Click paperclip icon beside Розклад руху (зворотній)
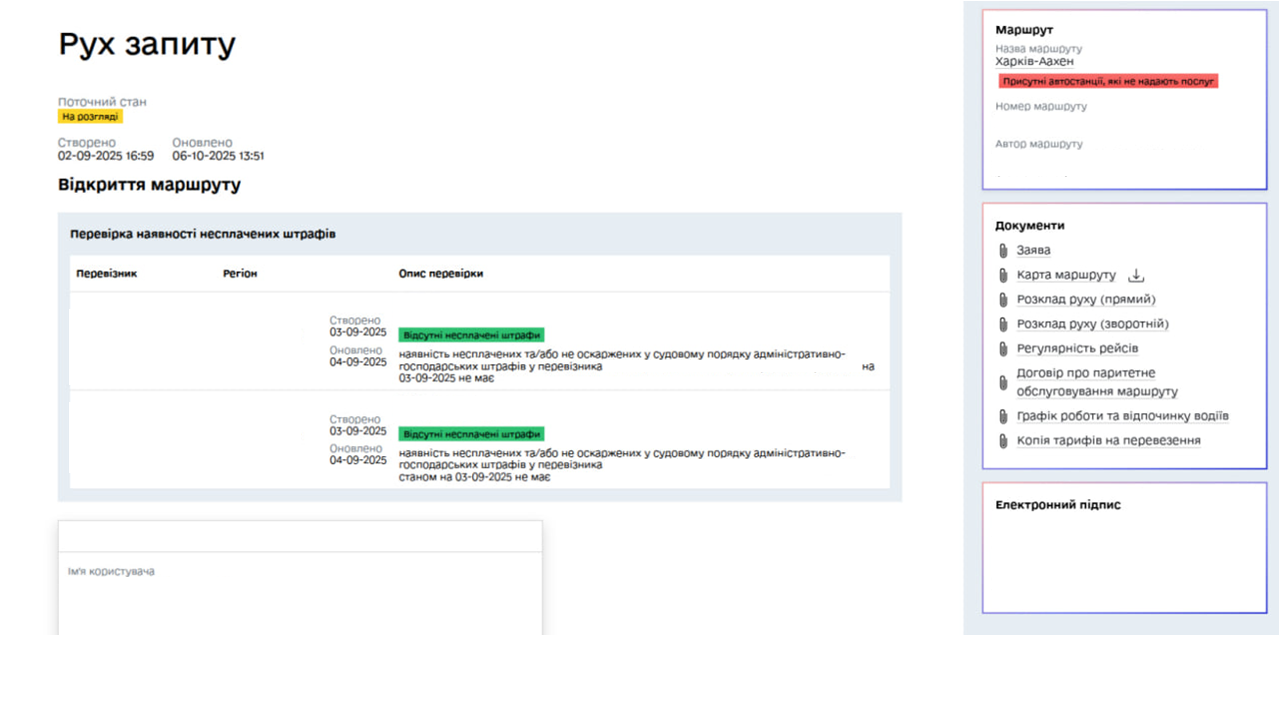The width and height of the screenshot is (1280, 720). pos(1003,325)
